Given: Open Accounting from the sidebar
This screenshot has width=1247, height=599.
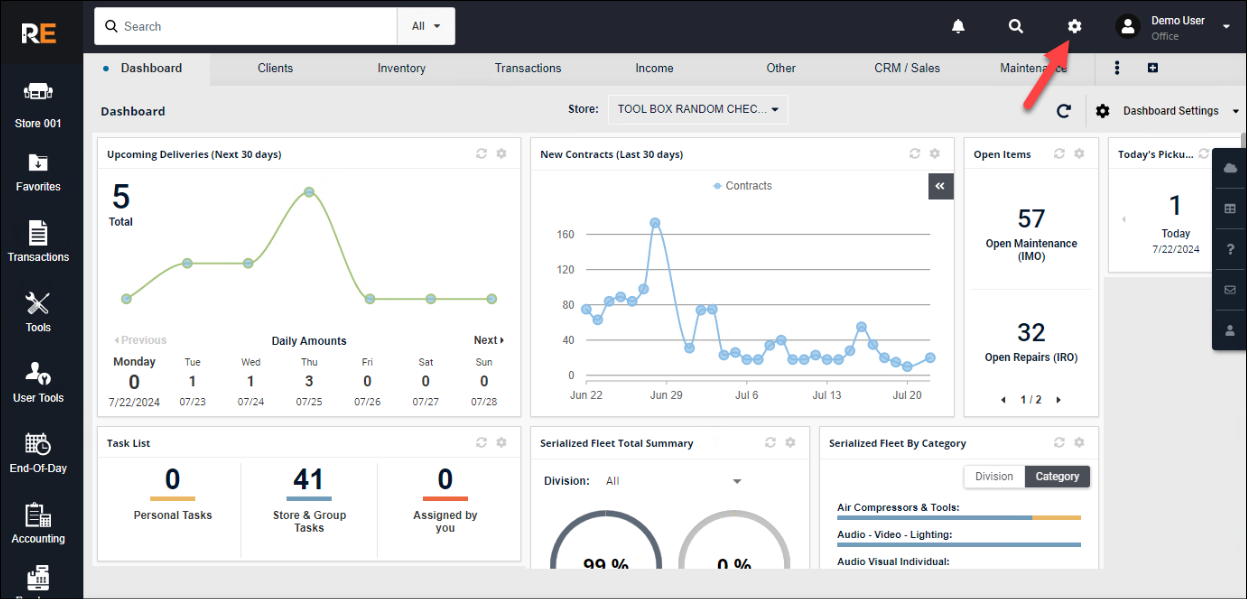Looking at the screenshot, I should (38, 524).
